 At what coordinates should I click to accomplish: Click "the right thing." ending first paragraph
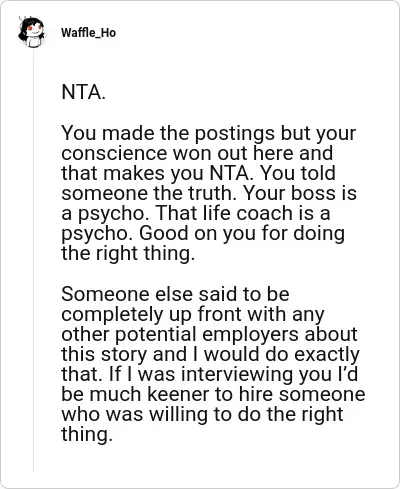pyautogui.click(x=128, y=253)
